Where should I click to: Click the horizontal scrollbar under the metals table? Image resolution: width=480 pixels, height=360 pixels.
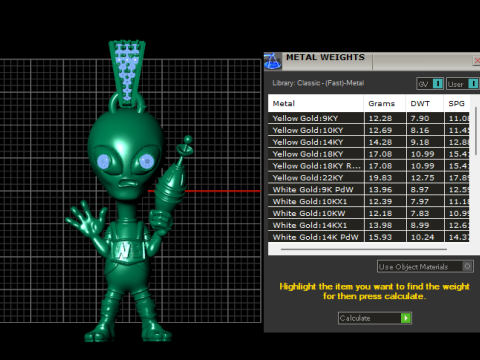[x=364, y=249]
